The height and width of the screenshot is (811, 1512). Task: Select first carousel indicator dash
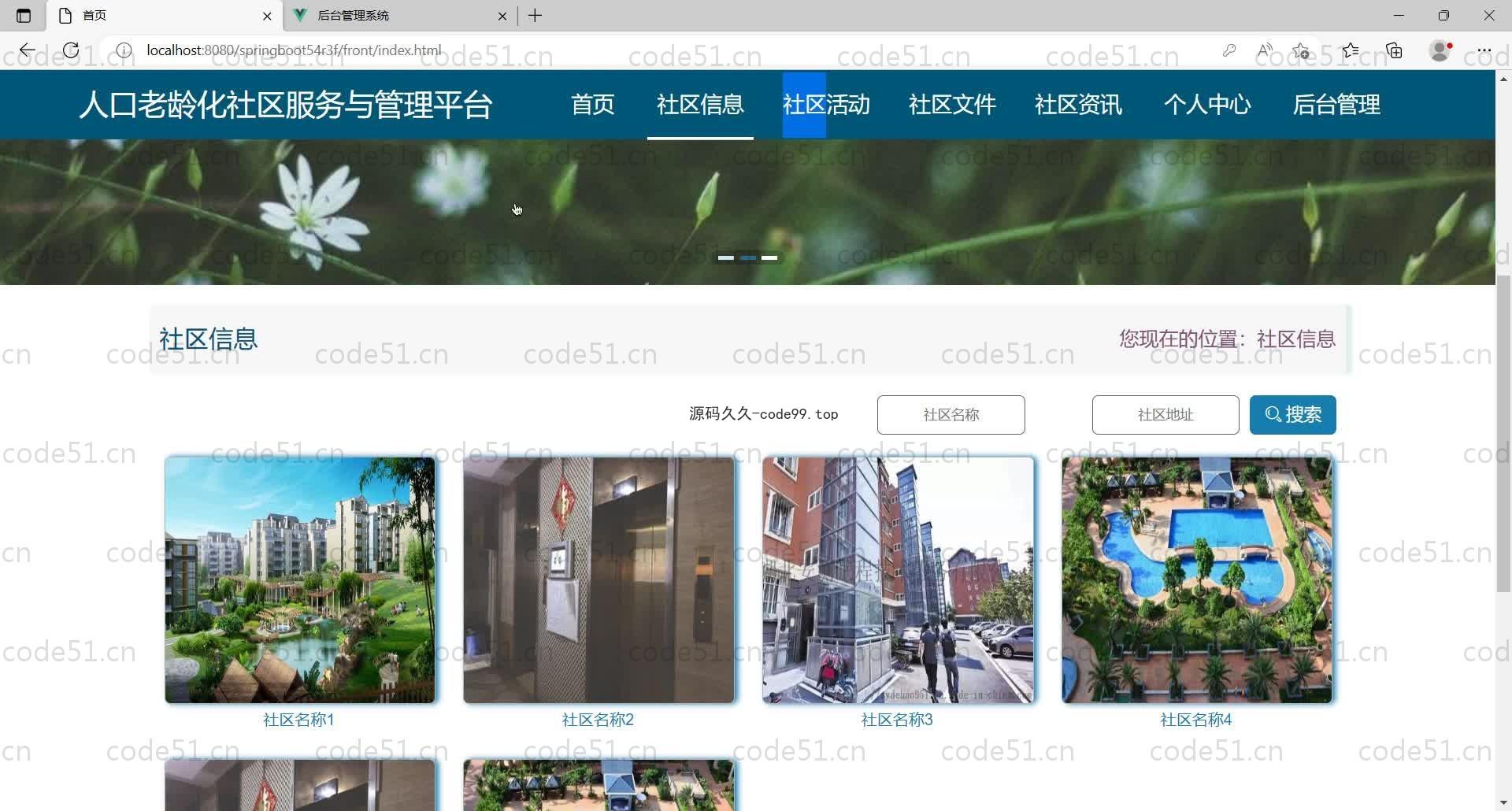[726, 257]
